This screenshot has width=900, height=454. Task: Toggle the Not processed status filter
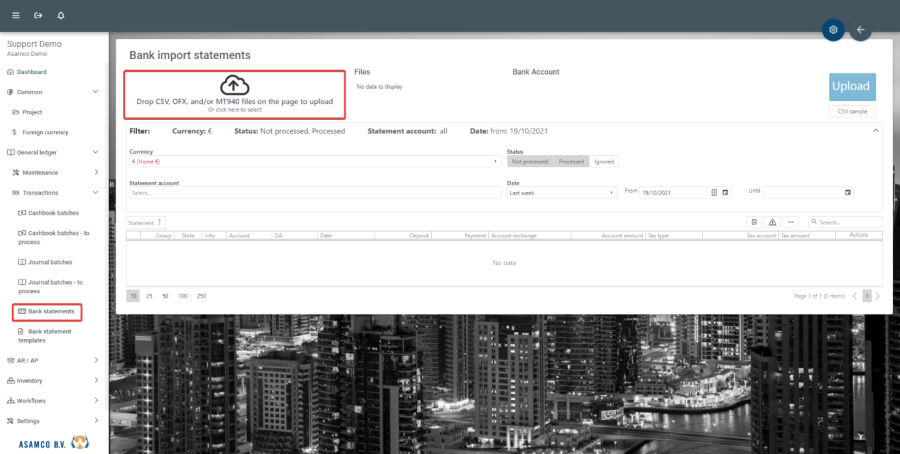[x=529, y=161]
